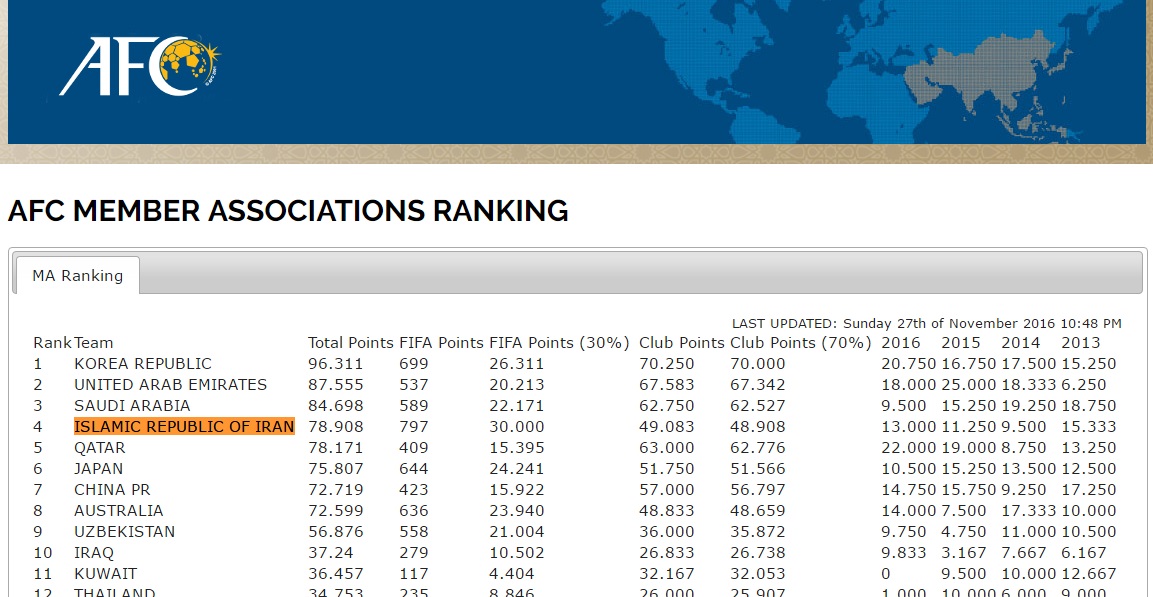Click Kuwait's total points 36.457
Screen dimensions: 1153x597
[335, 573]
